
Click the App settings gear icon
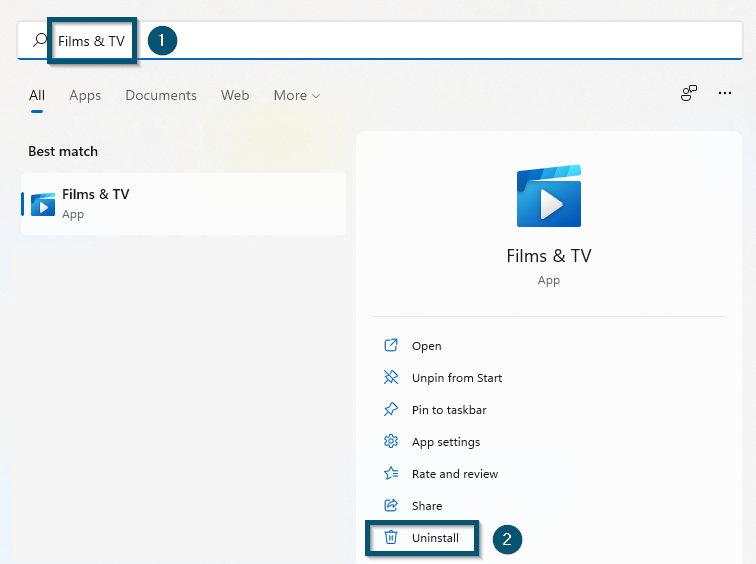(391, 441)
